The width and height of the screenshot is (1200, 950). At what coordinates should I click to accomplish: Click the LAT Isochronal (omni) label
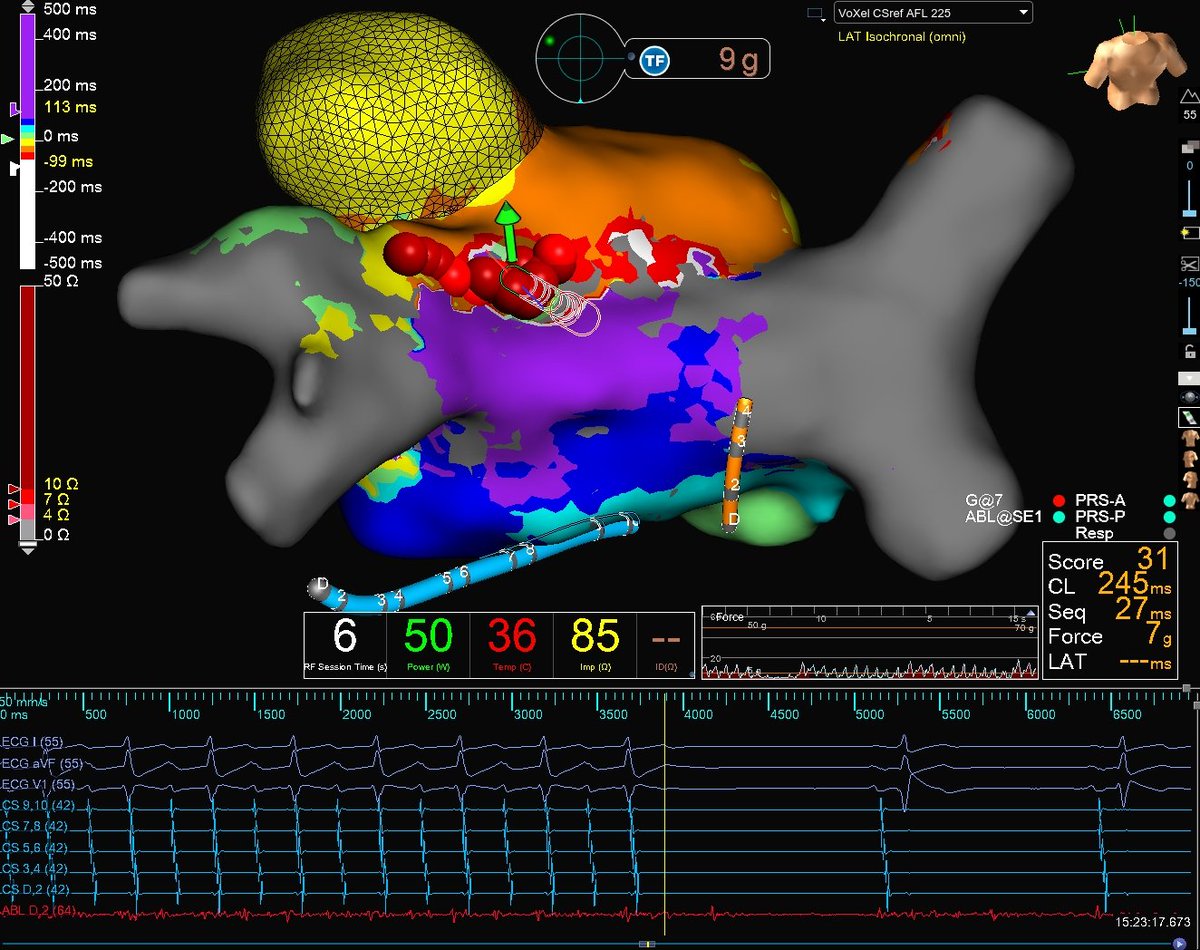coord(901,37)
